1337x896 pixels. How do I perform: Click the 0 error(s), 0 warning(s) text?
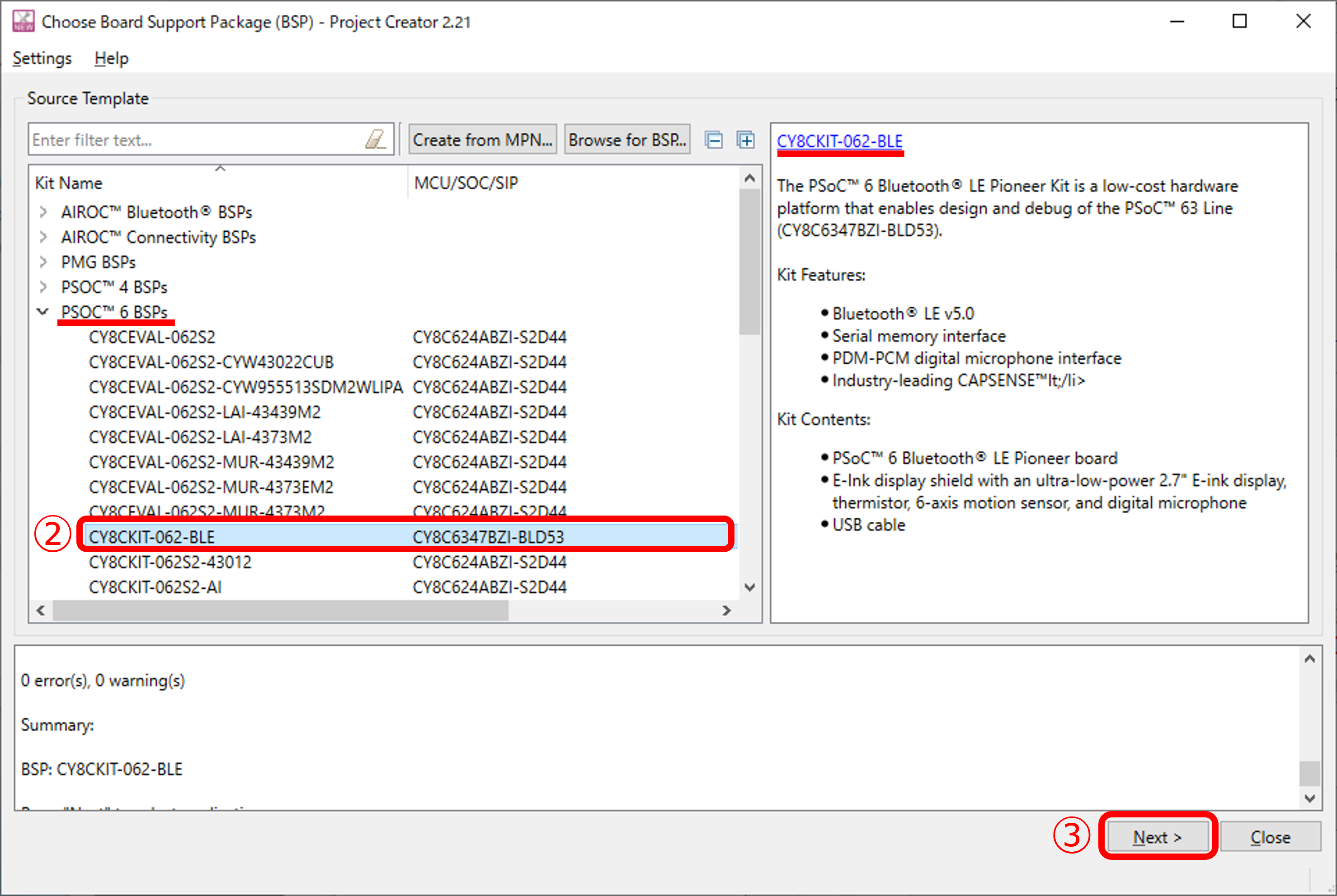coord(103,680)
